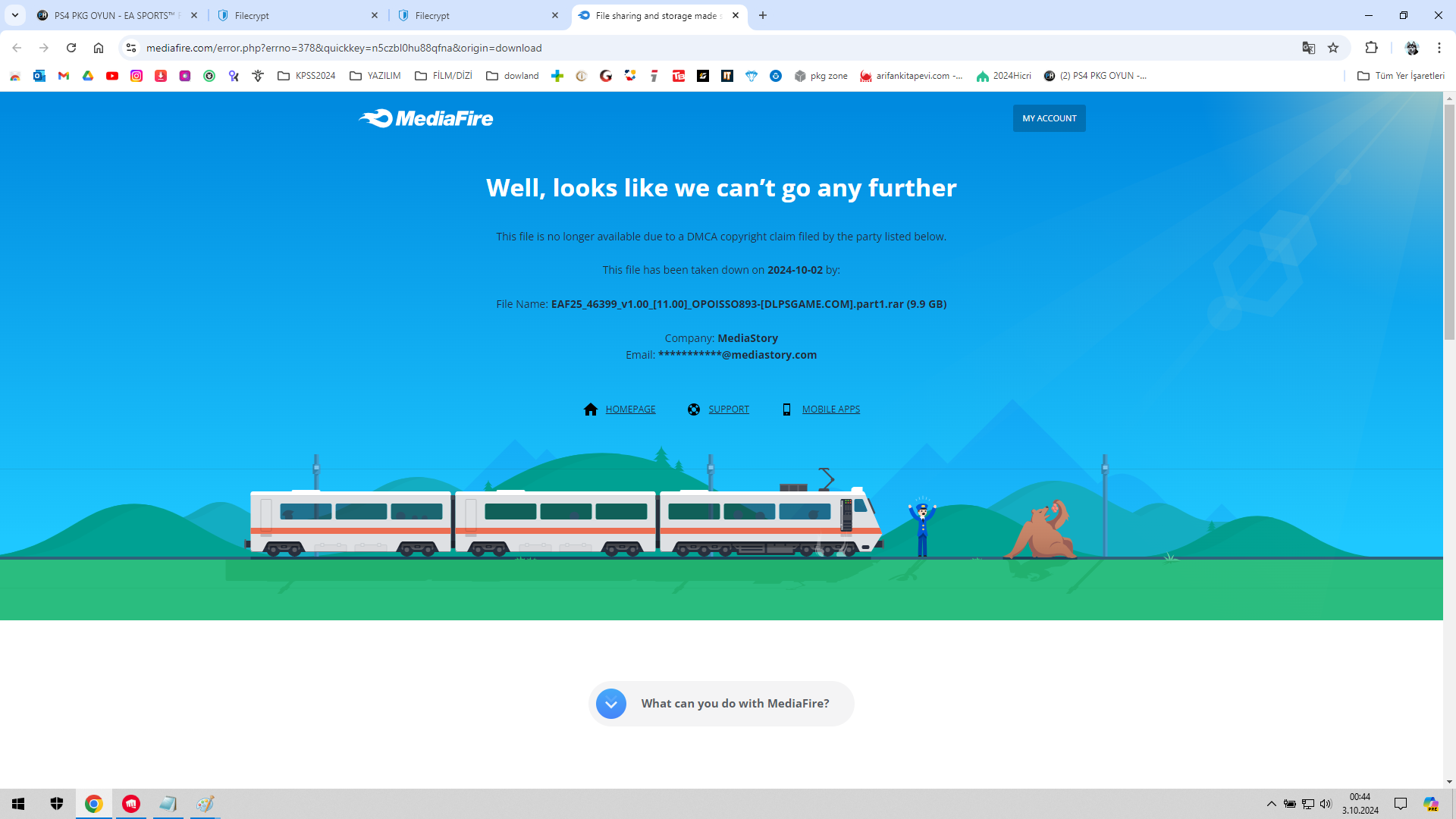Open the red download-arrow bookmark icon
This screenshot has width=1456, height=819.
pos(161,76)
